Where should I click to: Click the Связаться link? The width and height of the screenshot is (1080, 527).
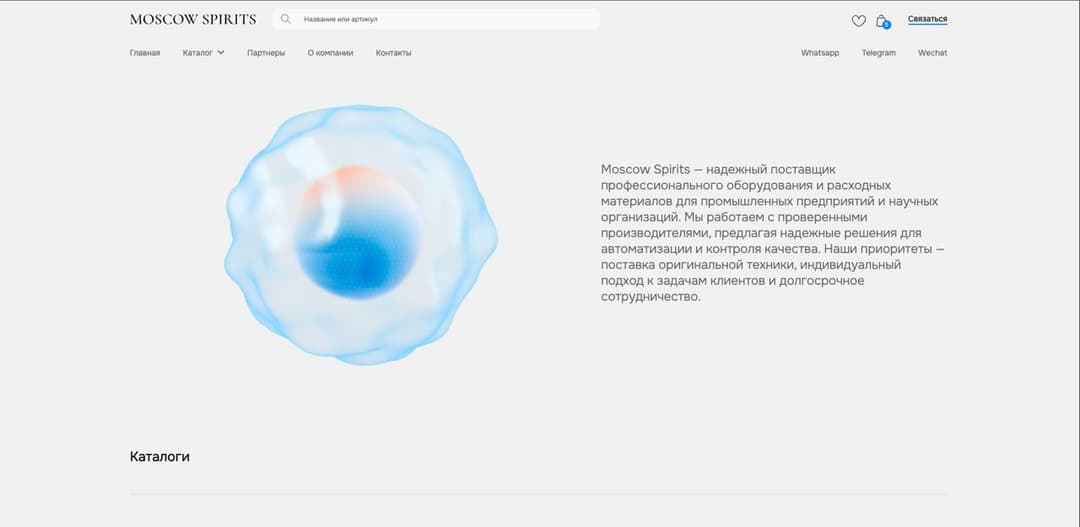927,19
